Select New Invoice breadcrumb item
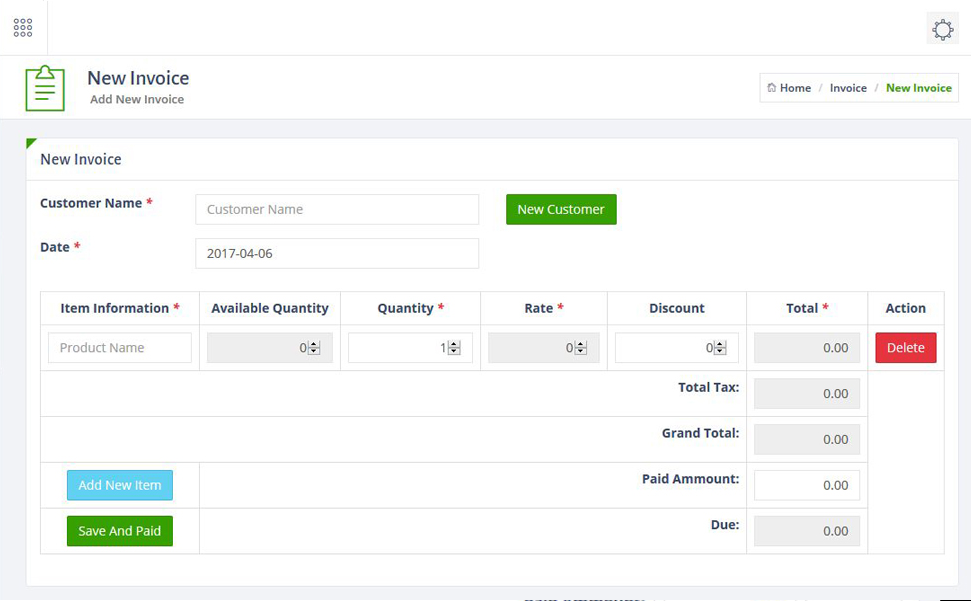The height and width of the screenshot is (601, 971). click(x=918, y=88)
